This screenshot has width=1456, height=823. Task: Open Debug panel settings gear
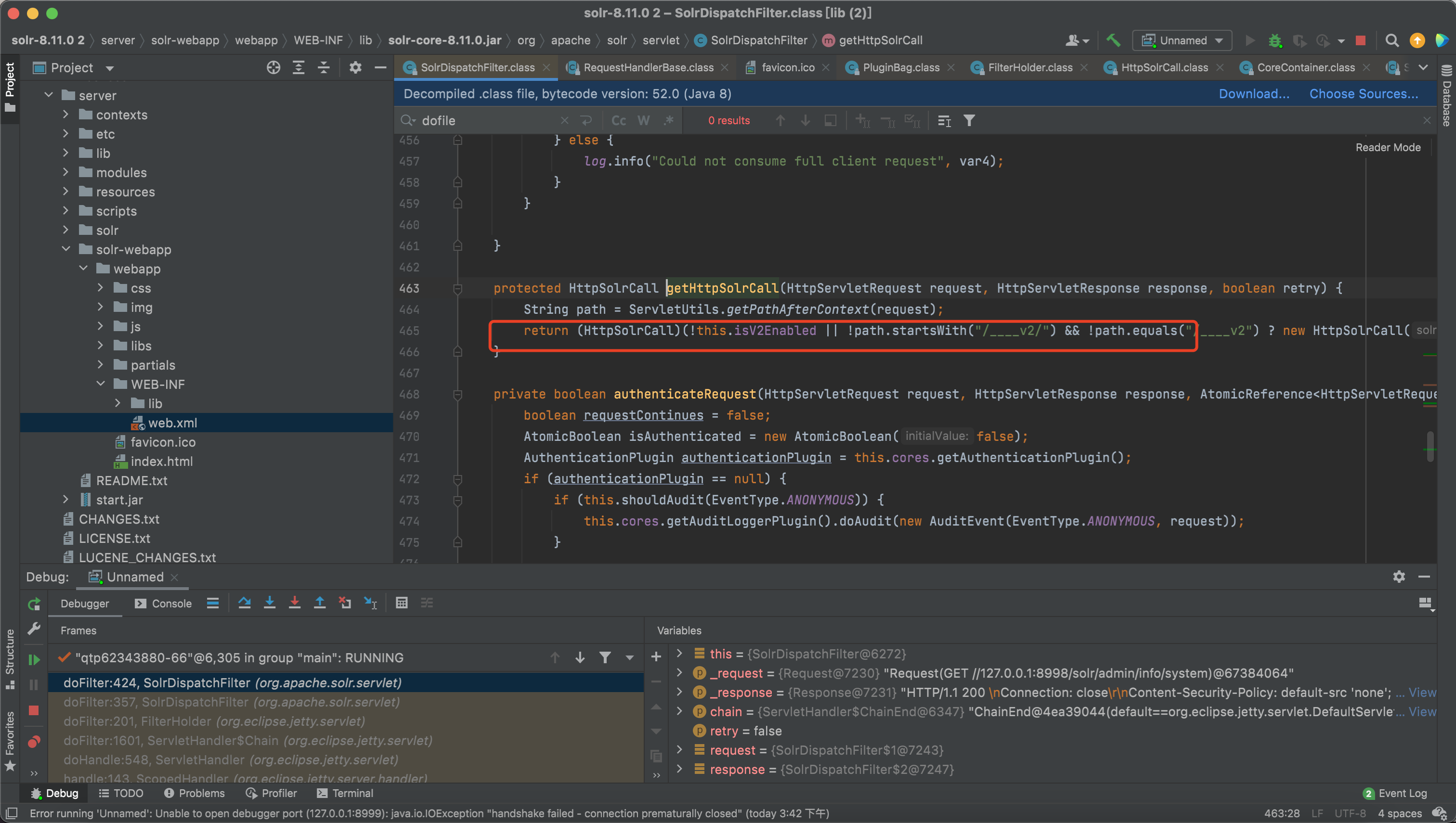[x=1399, y=577]
